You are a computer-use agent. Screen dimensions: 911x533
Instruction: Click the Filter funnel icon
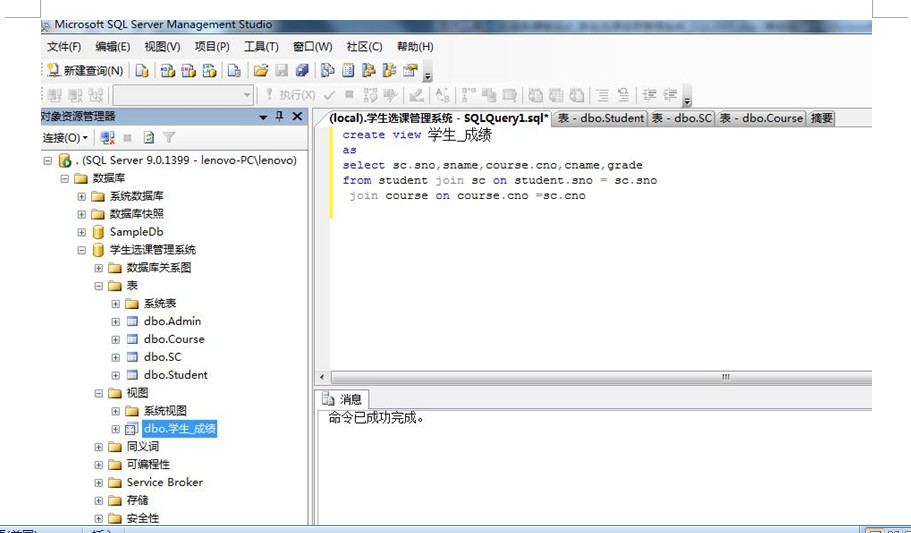(x=169, y=138)
